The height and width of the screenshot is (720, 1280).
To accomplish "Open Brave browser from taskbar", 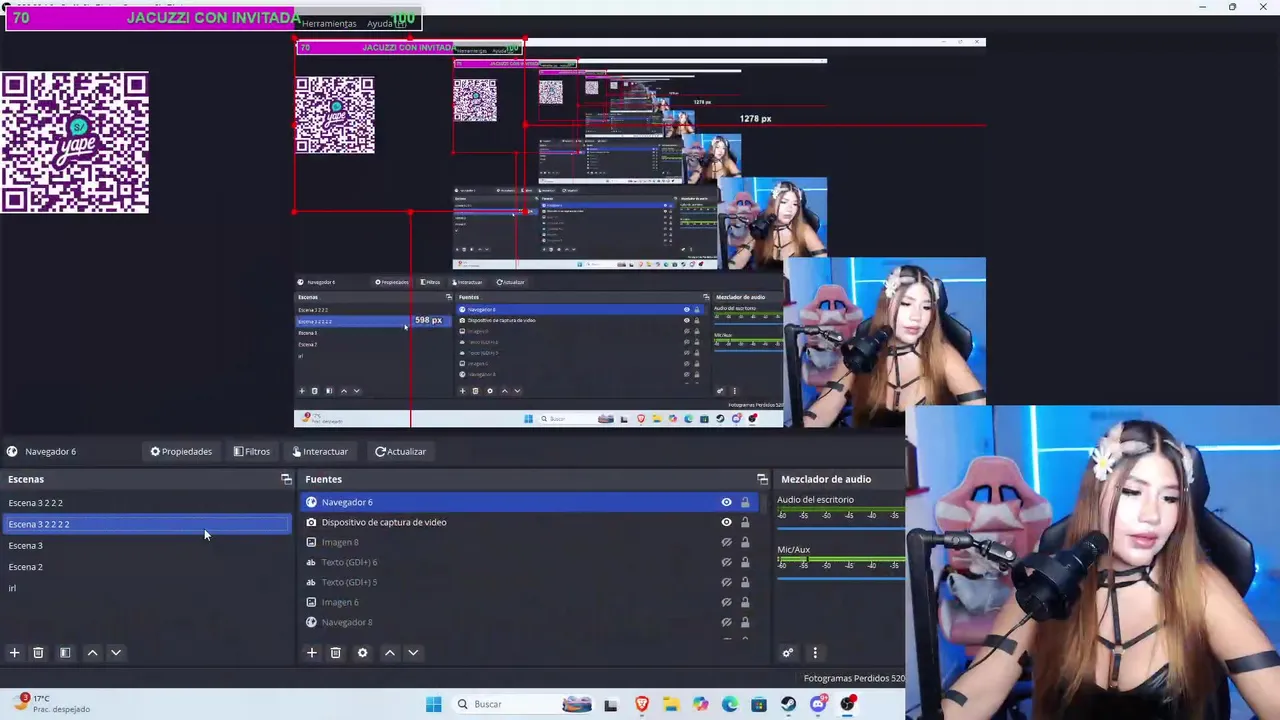I will pos(642,704).
